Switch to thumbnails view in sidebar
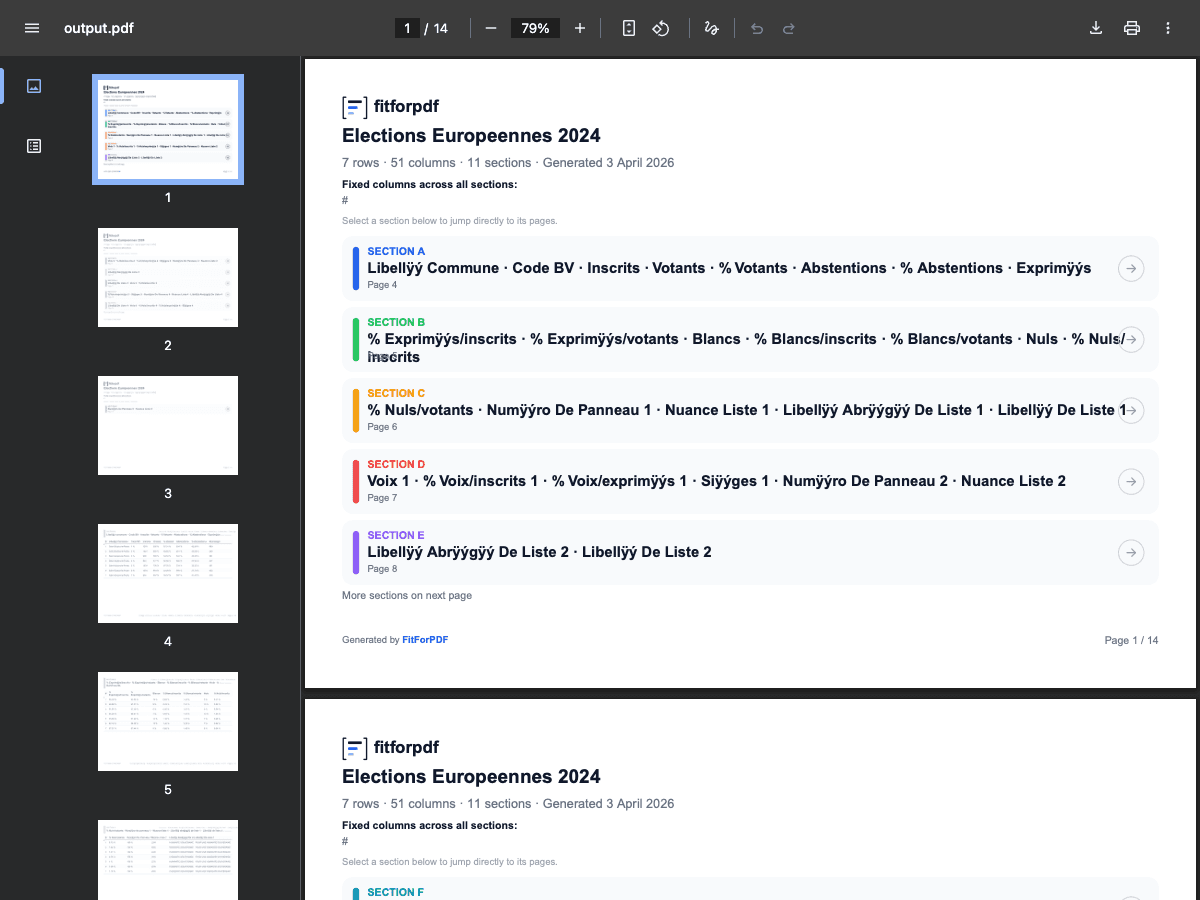This screenshot has height=900, width=1200. (34, 86)
